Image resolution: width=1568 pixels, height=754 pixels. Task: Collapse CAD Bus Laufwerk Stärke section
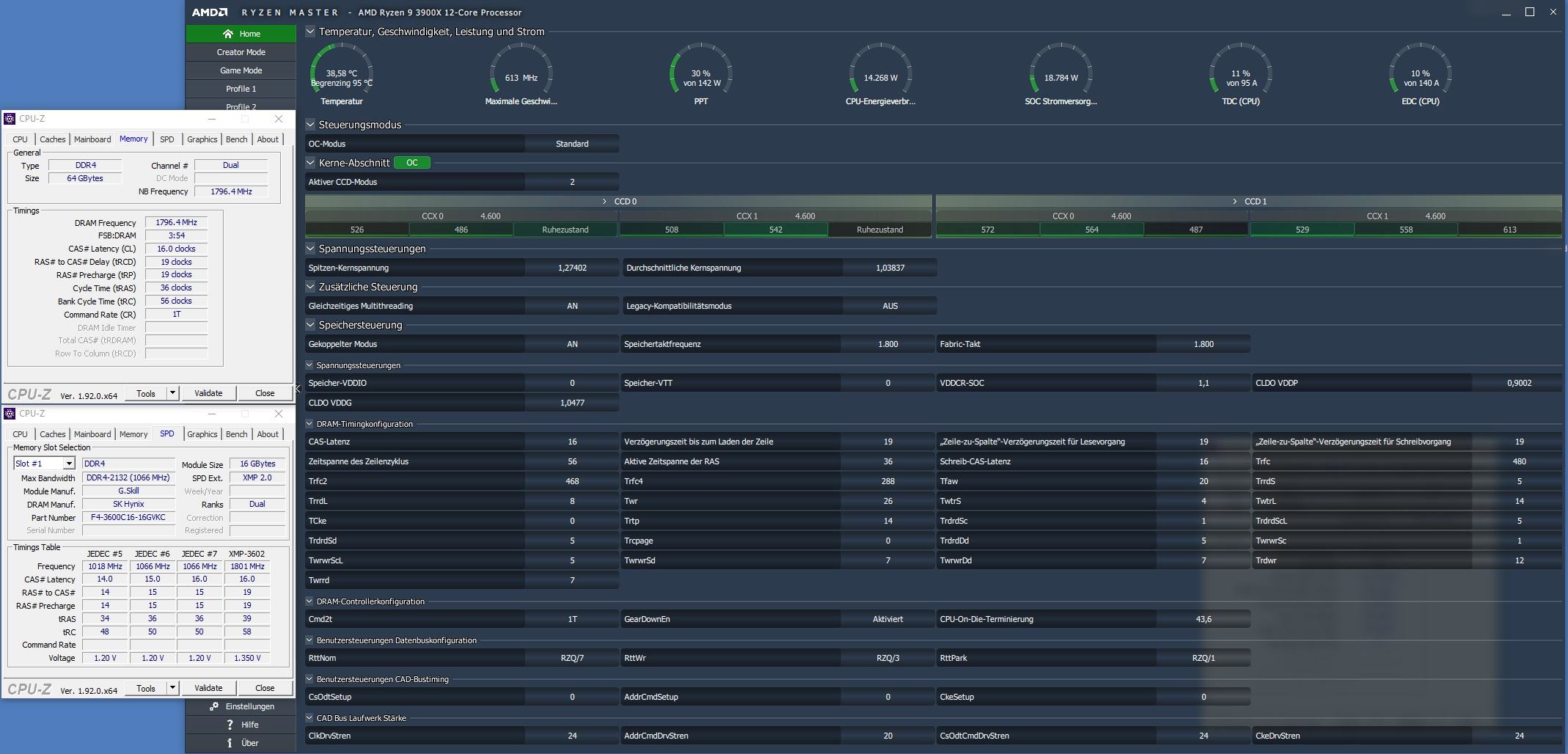(x=309, y=718)
